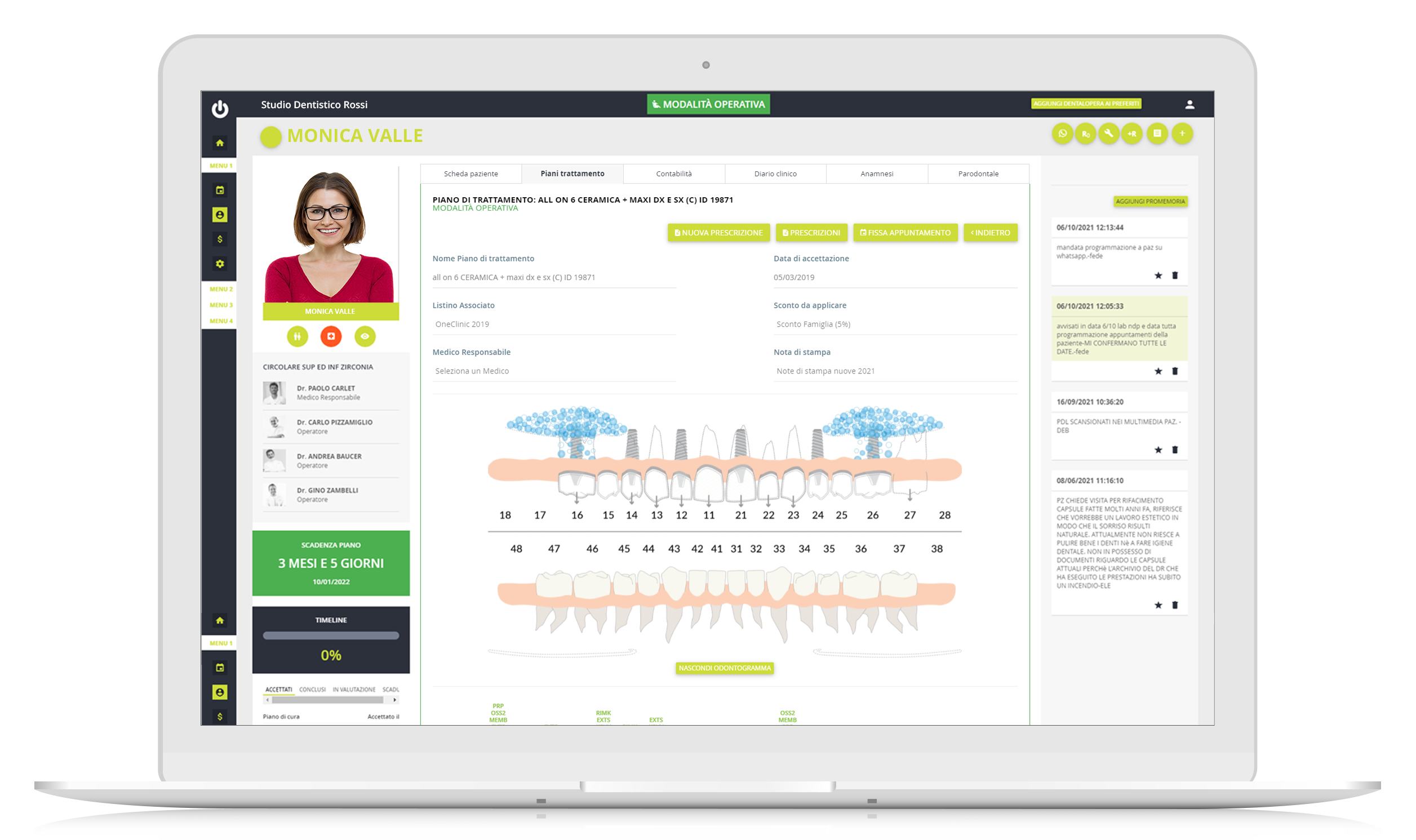The height and width of the screenshot is (840, 1416).
Task: Select Dr. PAOLO CARLET in the staff list
Action: pyautogui.click(x=331, y=393)
